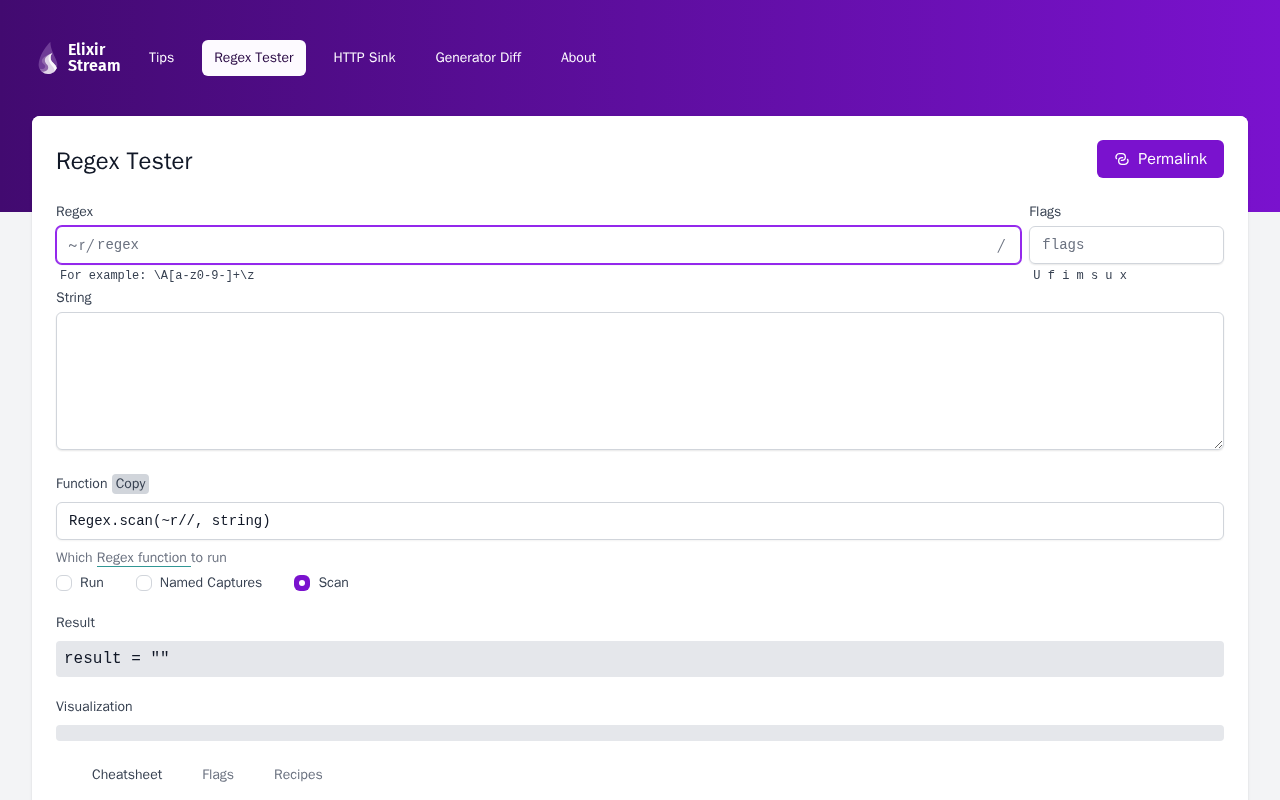Open the HTTP Sink page

click(x=364, y=58)
